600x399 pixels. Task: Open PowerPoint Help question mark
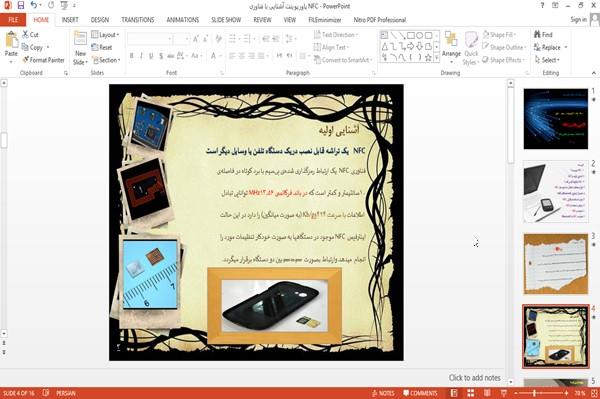[x=542, y=5]
